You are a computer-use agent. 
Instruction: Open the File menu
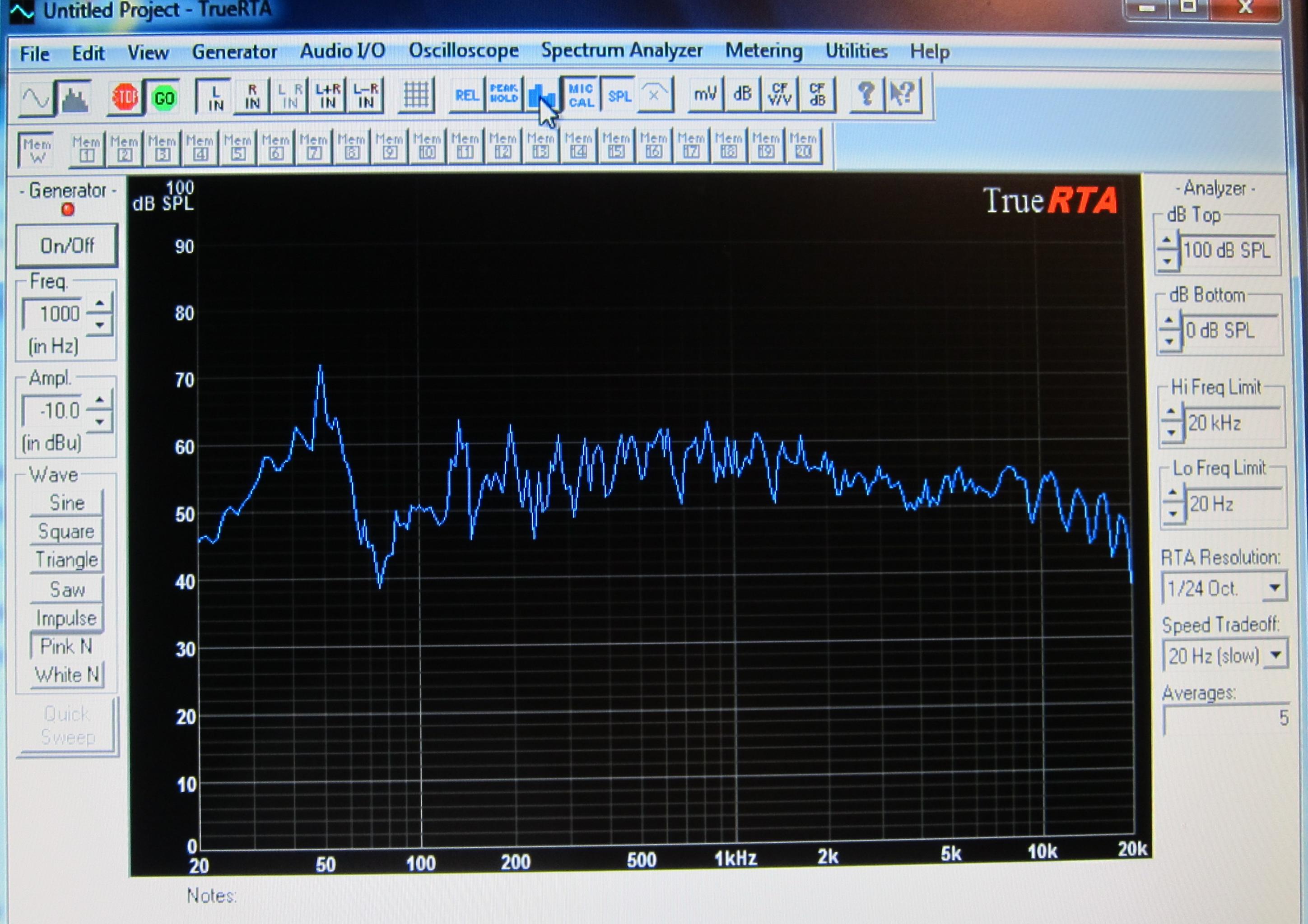(35, 54)
